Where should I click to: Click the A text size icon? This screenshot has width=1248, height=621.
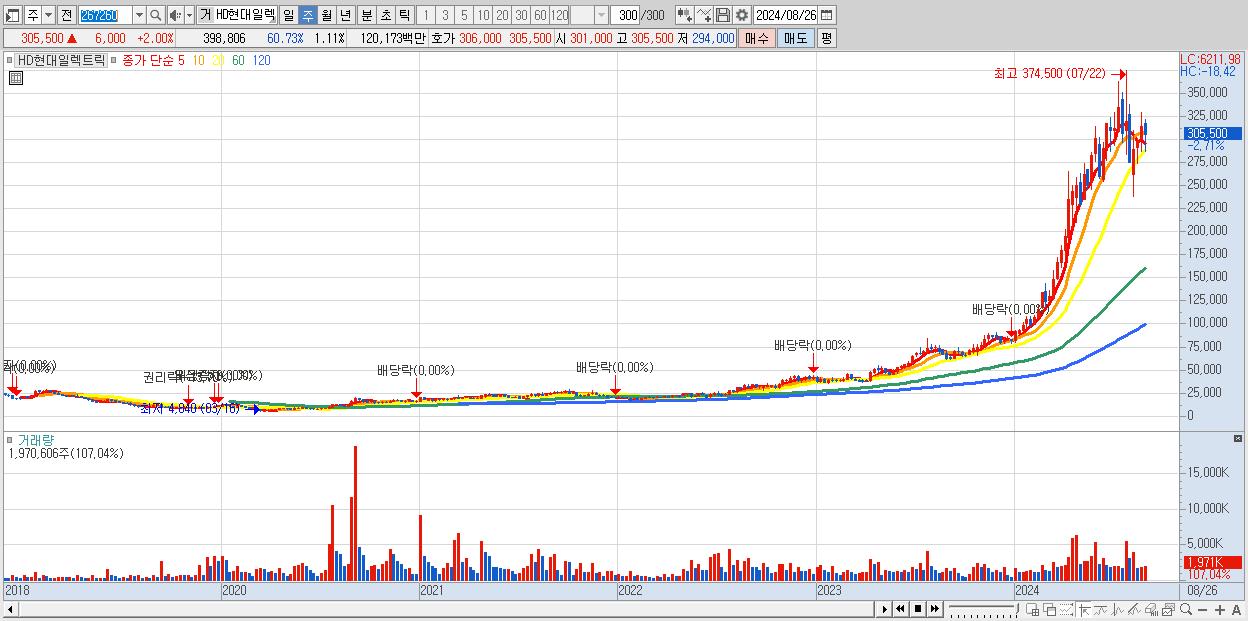pos(1237,610)
